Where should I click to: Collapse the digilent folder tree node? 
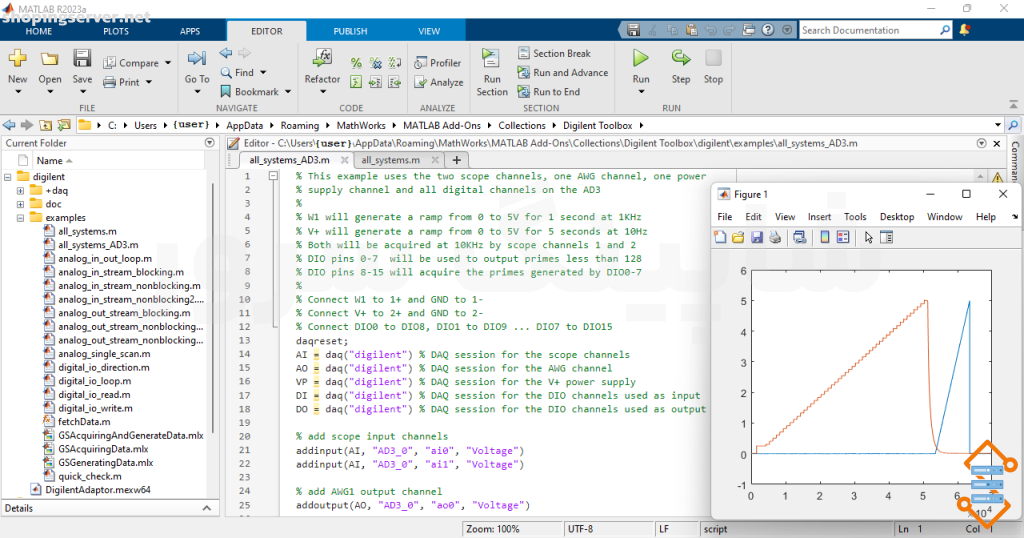(8, 177)
